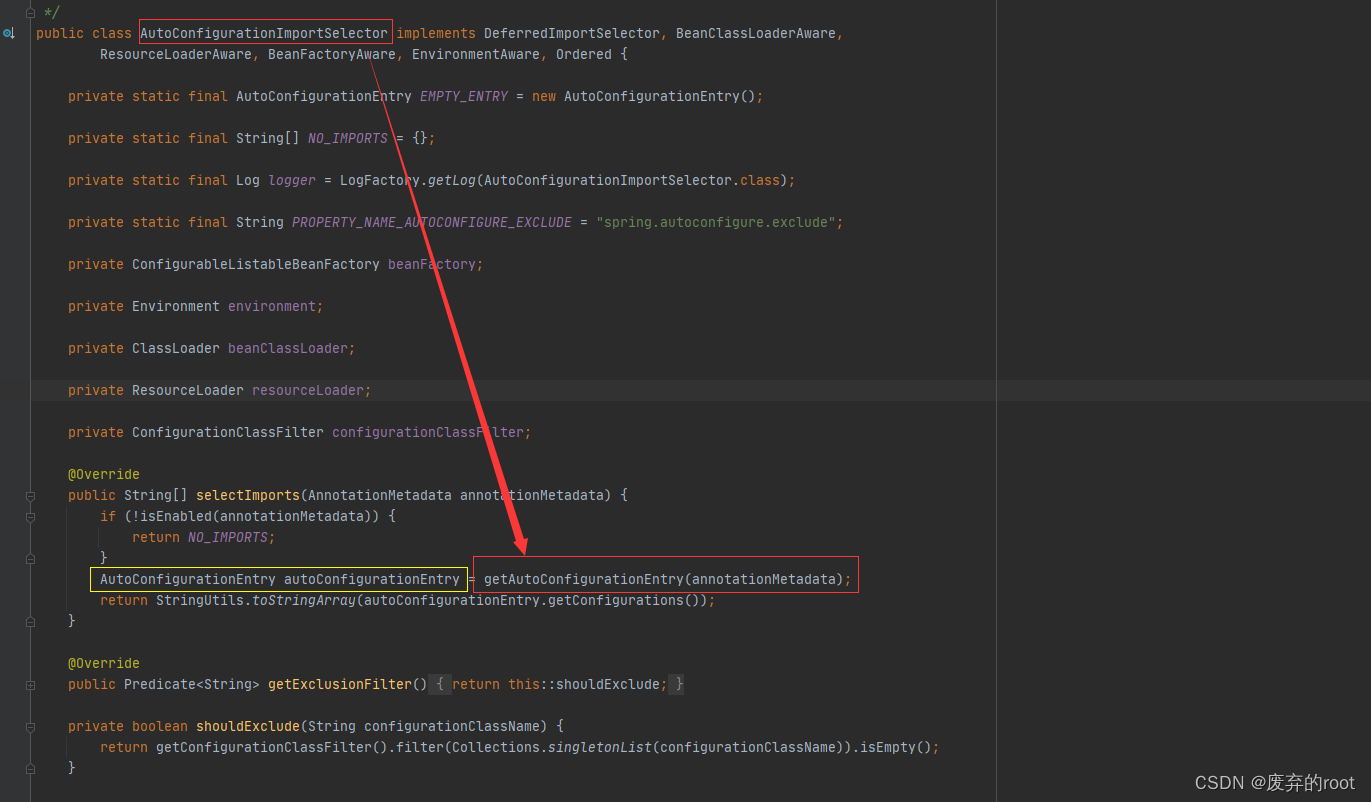This screenshot has height=802, width=1371.
Task: Click the environment field name
Action: point(272,306)
